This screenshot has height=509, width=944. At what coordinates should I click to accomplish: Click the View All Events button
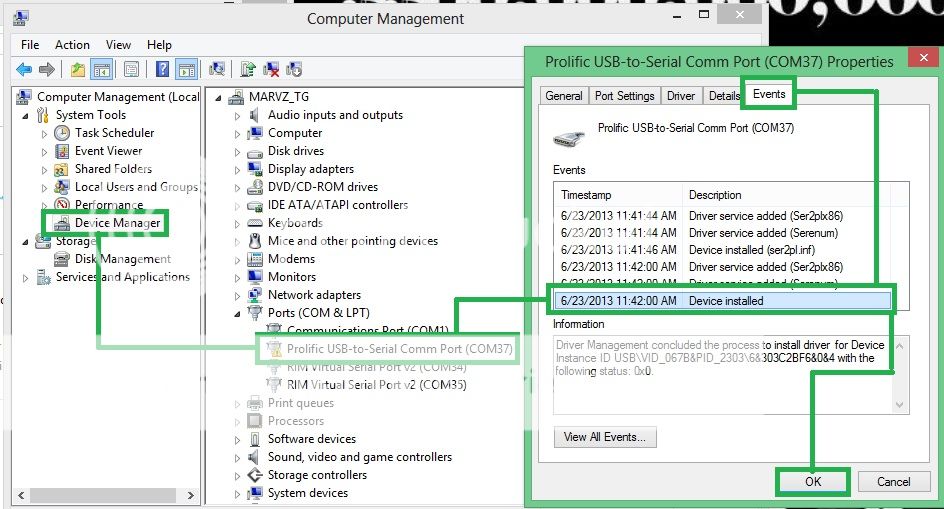click(x=605, y=437)
